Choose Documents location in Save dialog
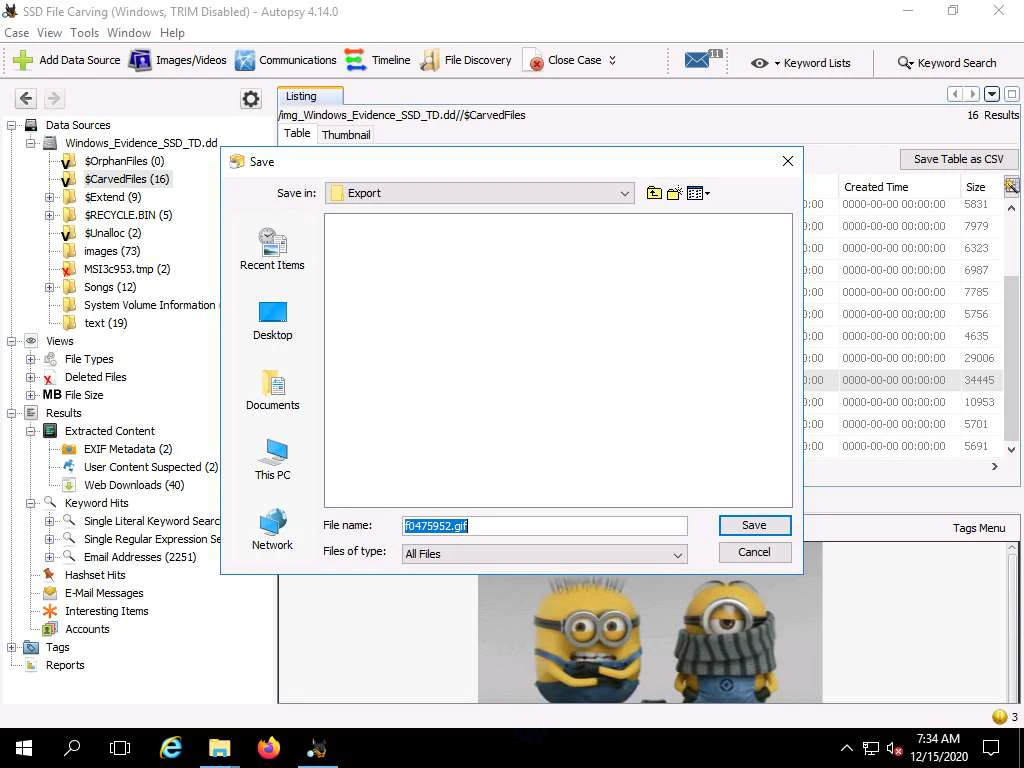Image resolution: width=1024 pixels, height=768 pixels. [x=272, y=390]
